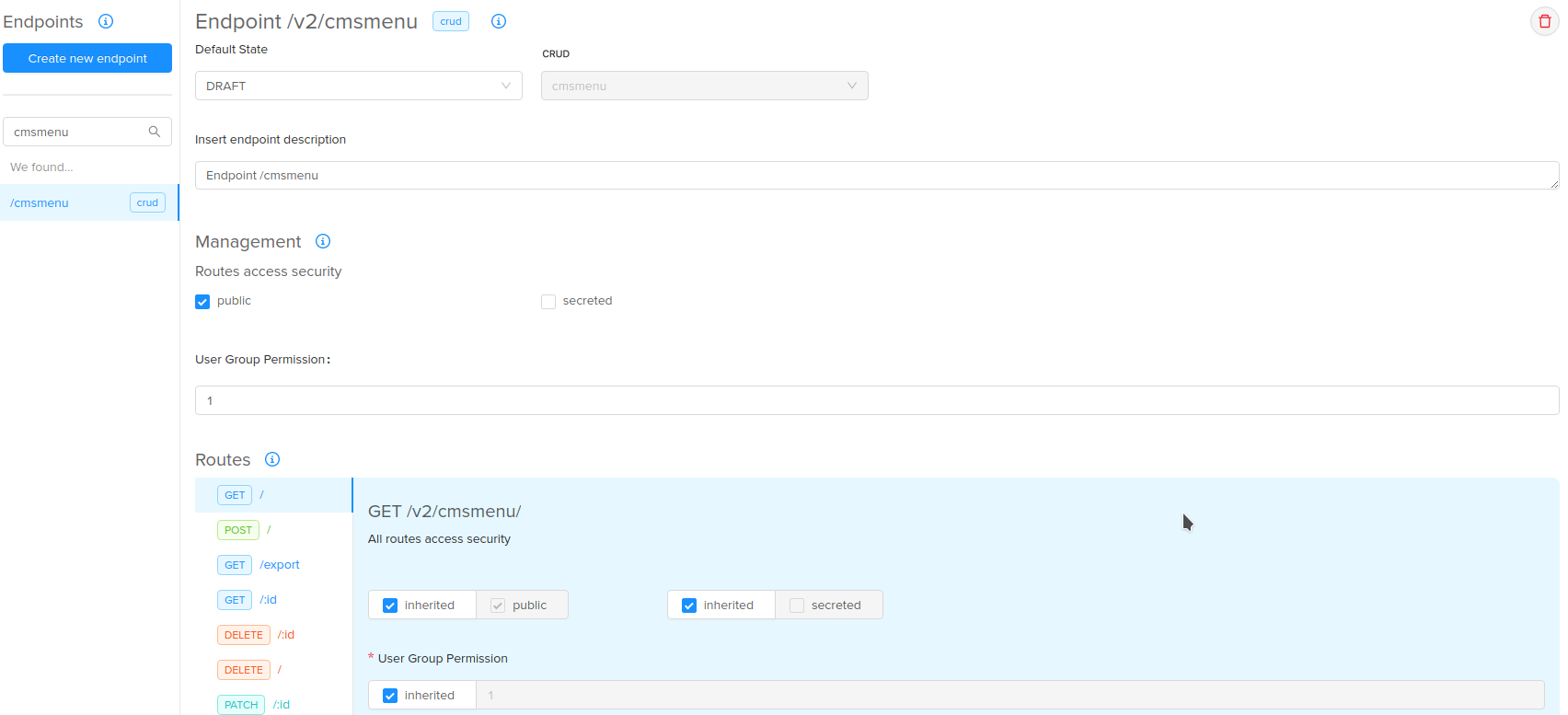Open info tooltip next to Routes heading
The width and height of the screenshot is (1568, 715).
(x=272, y=459)
